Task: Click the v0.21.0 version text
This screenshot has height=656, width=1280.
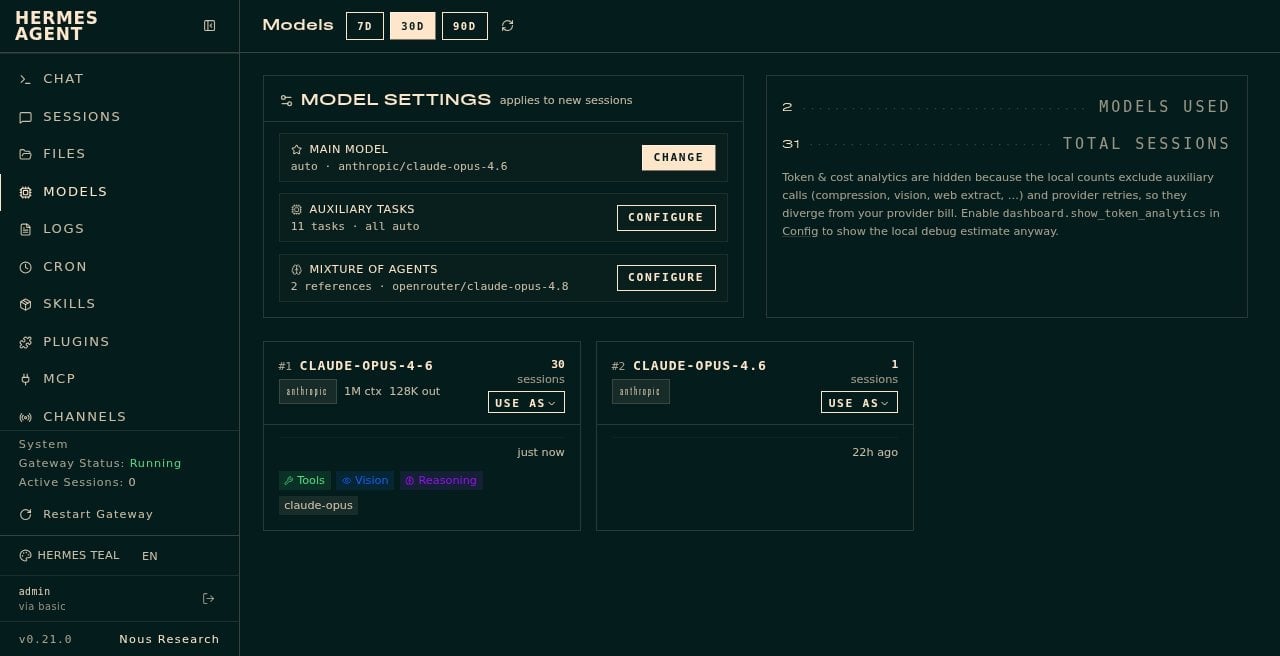Action: [x=45, y=639]
